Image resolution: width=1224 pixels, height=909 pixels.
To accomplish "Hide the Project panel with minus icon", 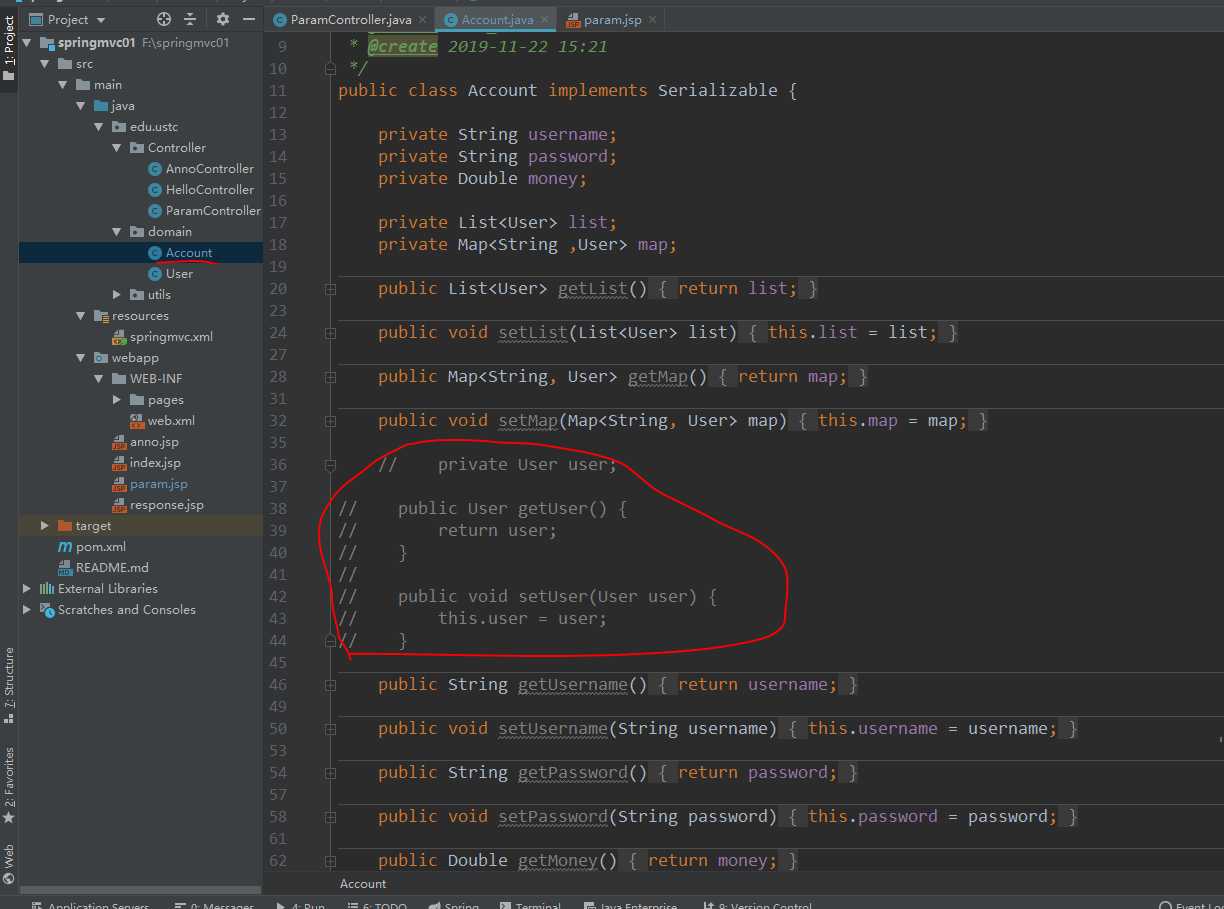I will pos(250,19).
